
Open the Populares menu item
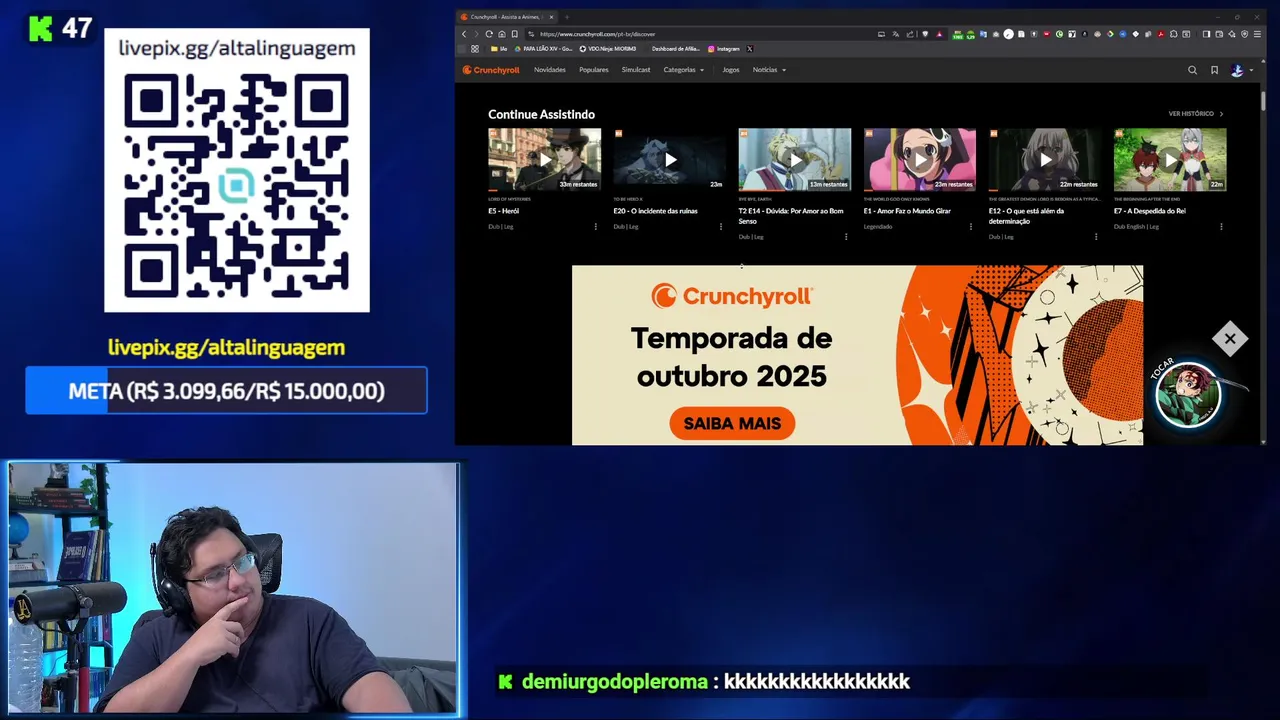coord(593,70)
